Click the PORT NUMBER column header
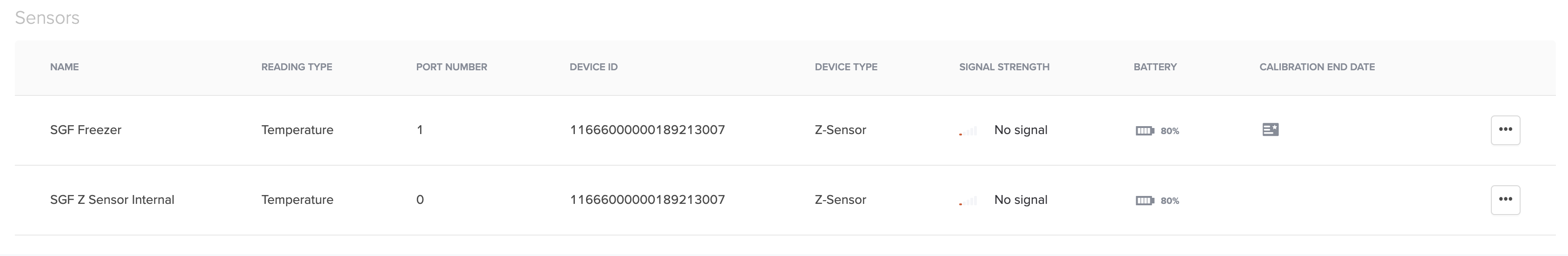This screenshot has height=256, width=1568. pyautogui.click(x=452, y=67)
